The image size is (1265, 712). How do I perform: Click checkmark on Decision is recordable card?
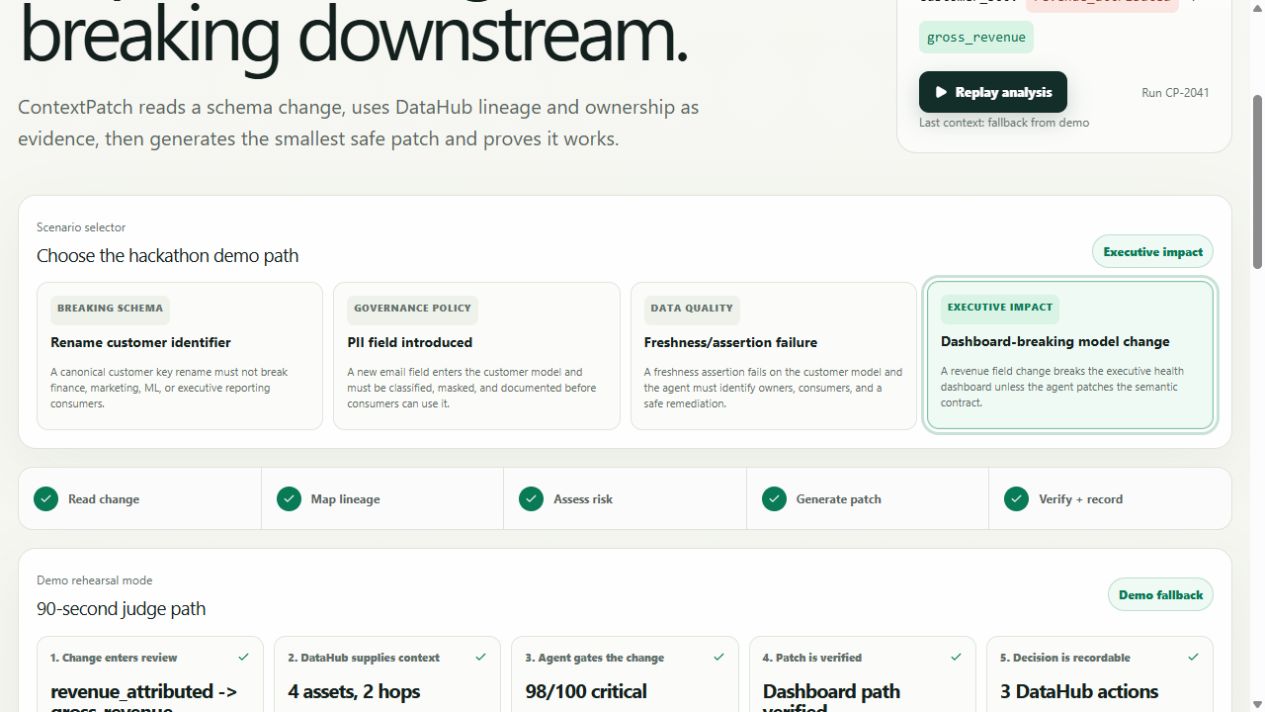click(x=1193, y=657)
